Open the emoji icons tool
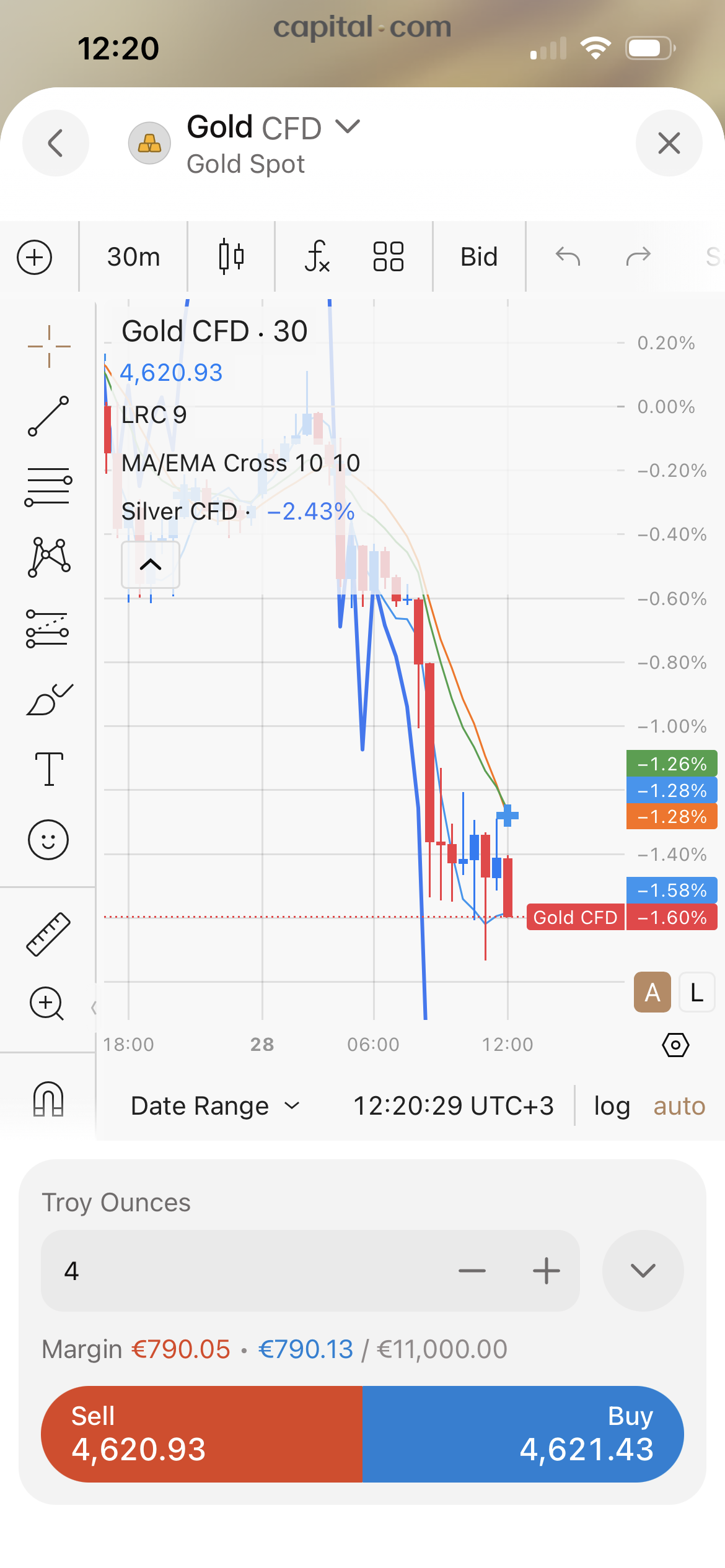The image size is (725, 1568). [48, 840]
